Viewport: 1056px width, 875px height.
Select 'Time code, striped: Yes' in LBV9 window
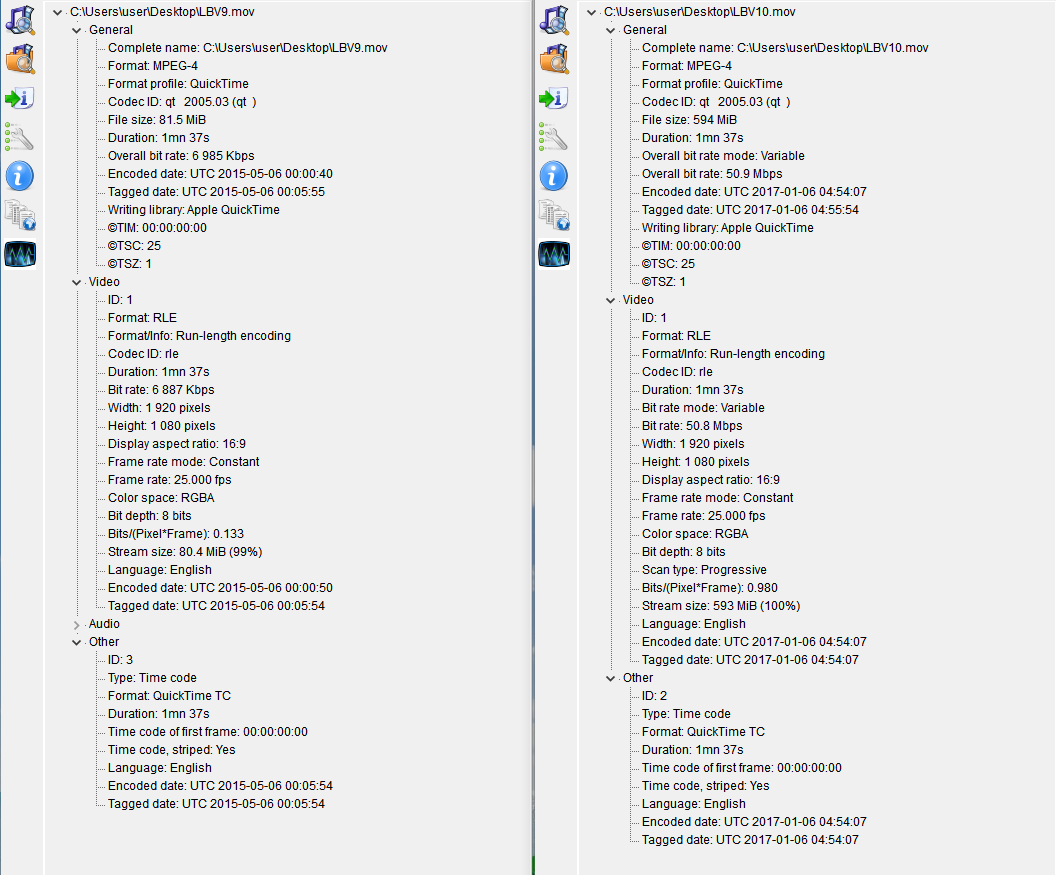[x=172, y=750]
